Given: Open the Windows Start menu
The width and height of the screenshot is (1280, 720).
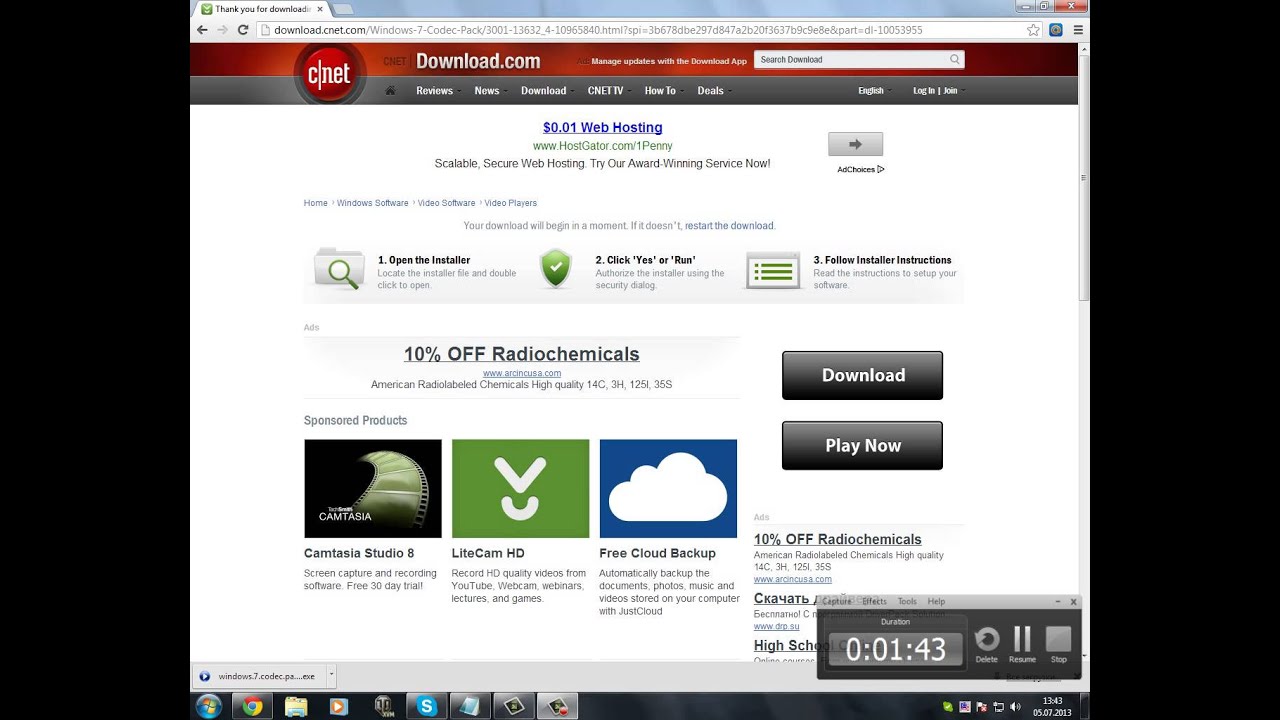Looking at the screenshot, I should [209, 706].
